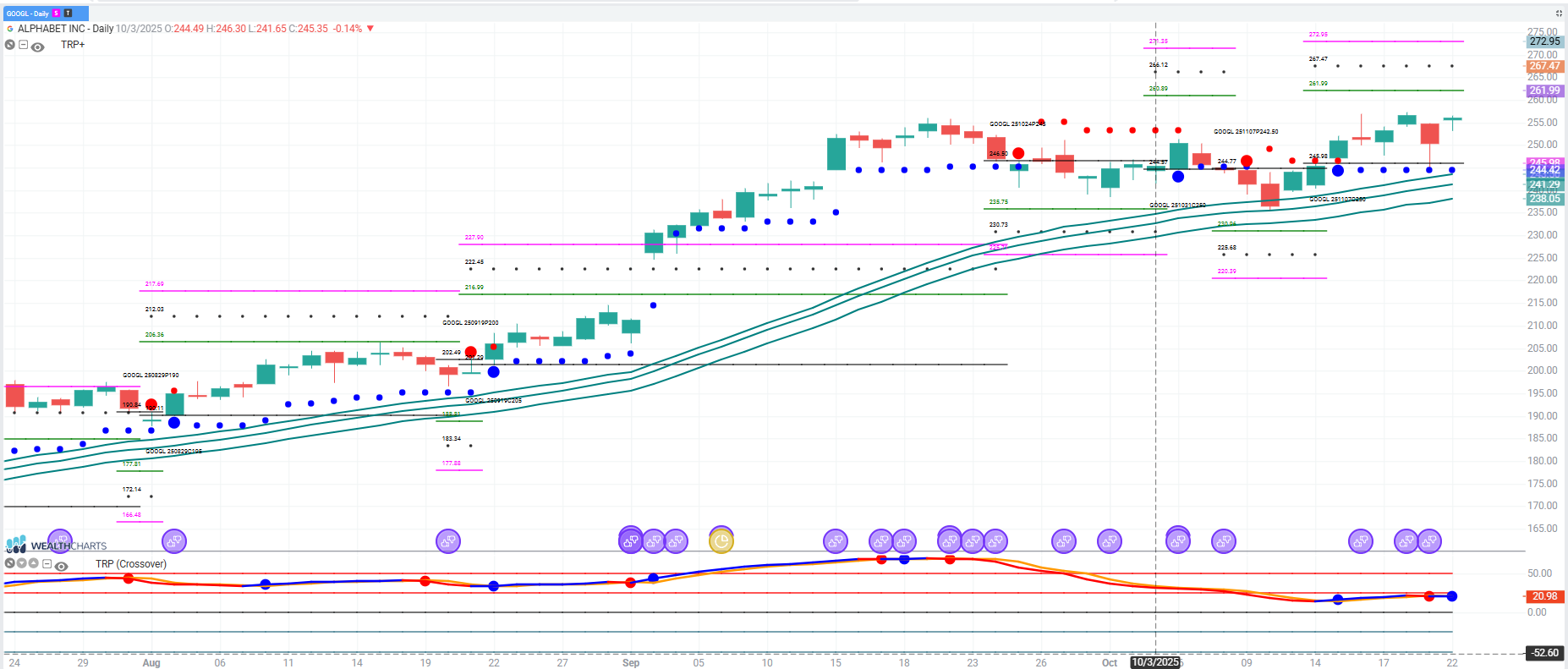
Task: Click the ALPHABET INC - Daily symbol title
Action: (x=65, y=29)
